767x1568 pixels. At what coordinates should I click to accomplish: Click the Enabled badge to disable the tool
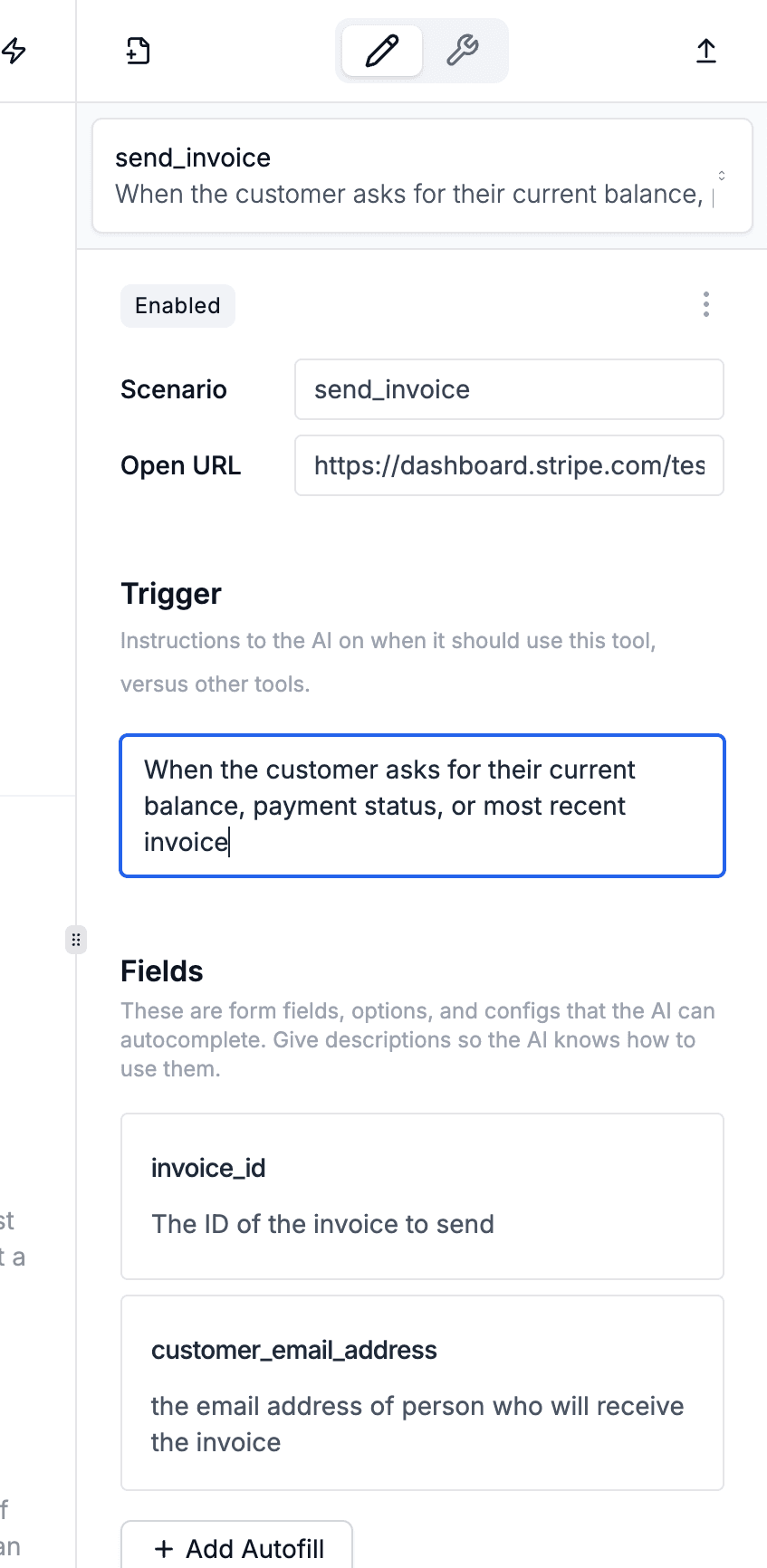tap(177, 305)
